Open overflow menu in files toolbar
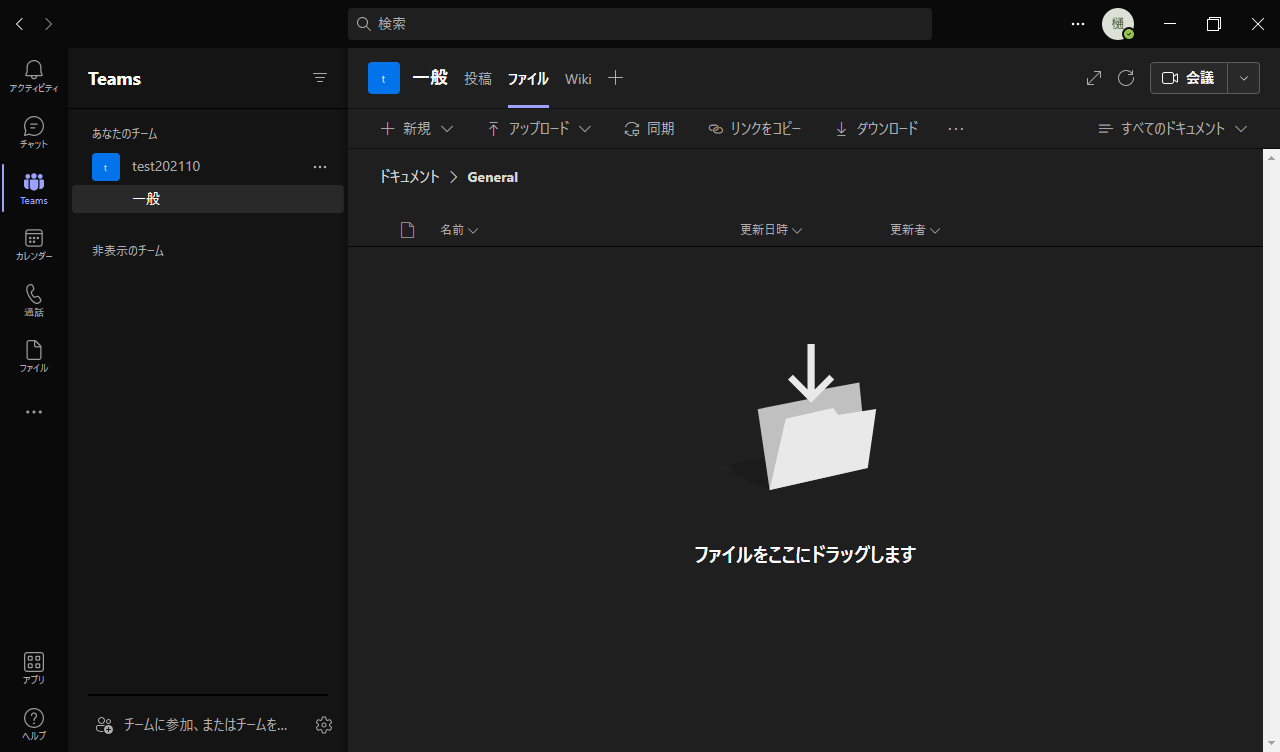Image resolution: width=1280 pixels, height=752 pixels. coord(956,129)
